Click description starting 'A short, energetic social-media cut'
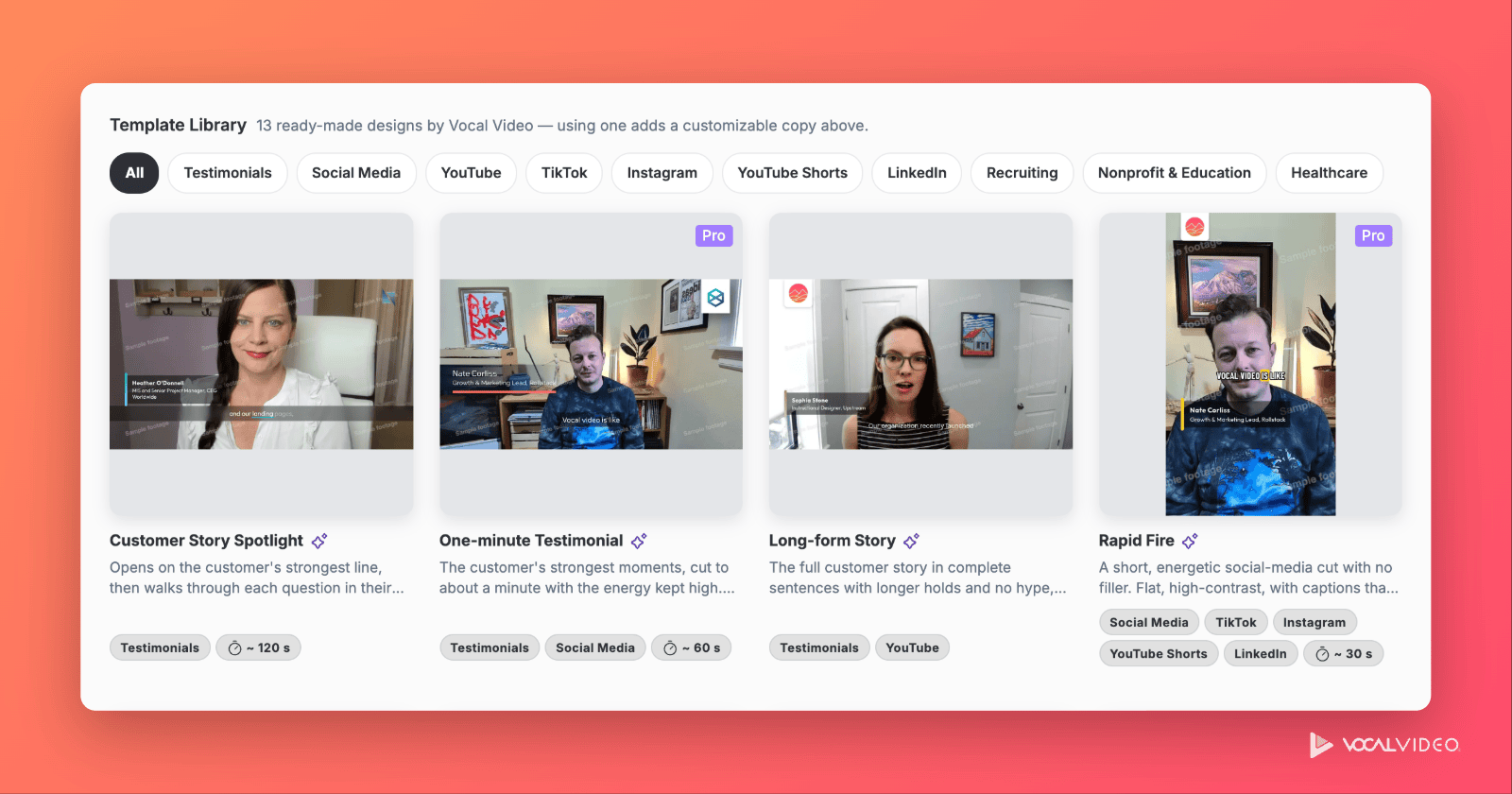Image resolution: width=1512 pixels, height=794 pixels. (1248, 578)
